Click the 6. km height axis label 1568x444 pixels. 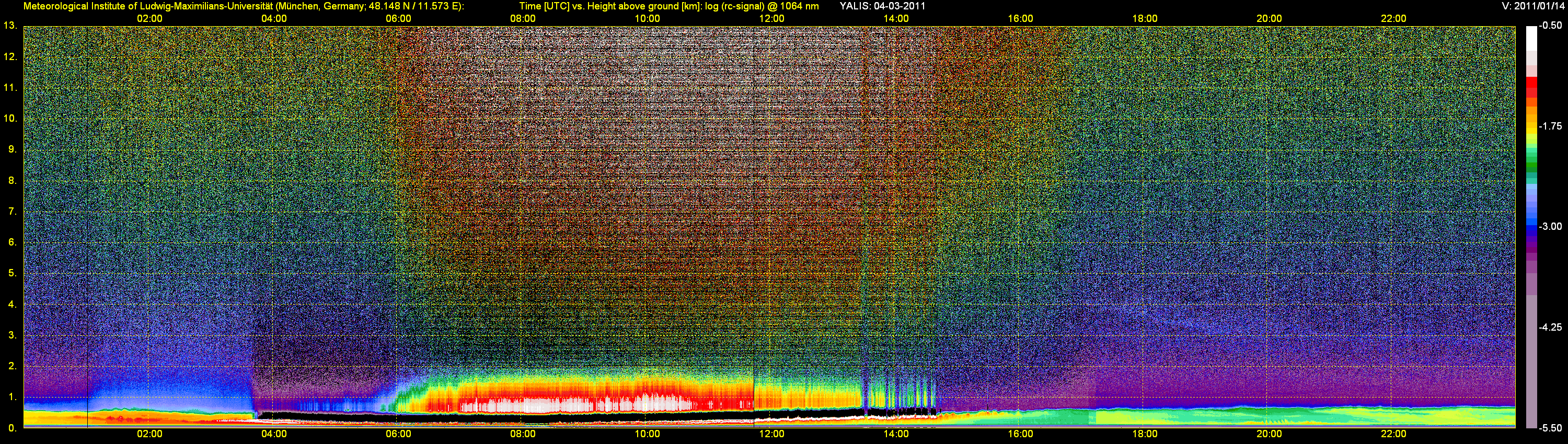coord(12,243)
